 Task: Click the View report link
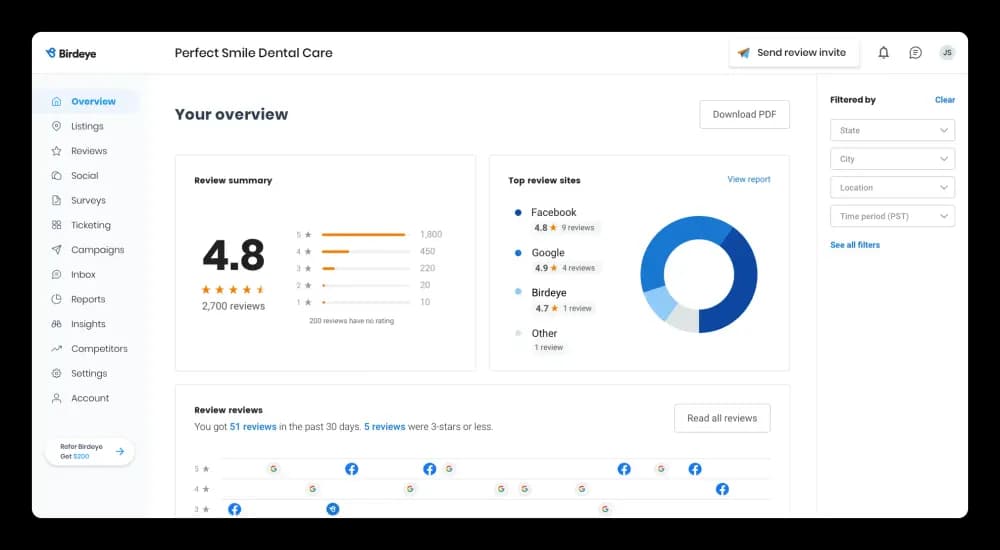click(x=748, y=180)
